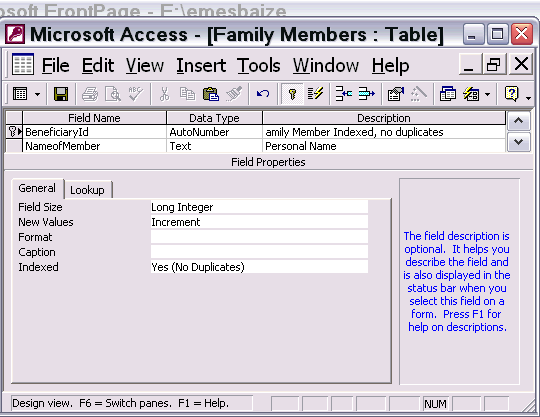
Task: Click the Text data type cell
Action: coord(214,146)
